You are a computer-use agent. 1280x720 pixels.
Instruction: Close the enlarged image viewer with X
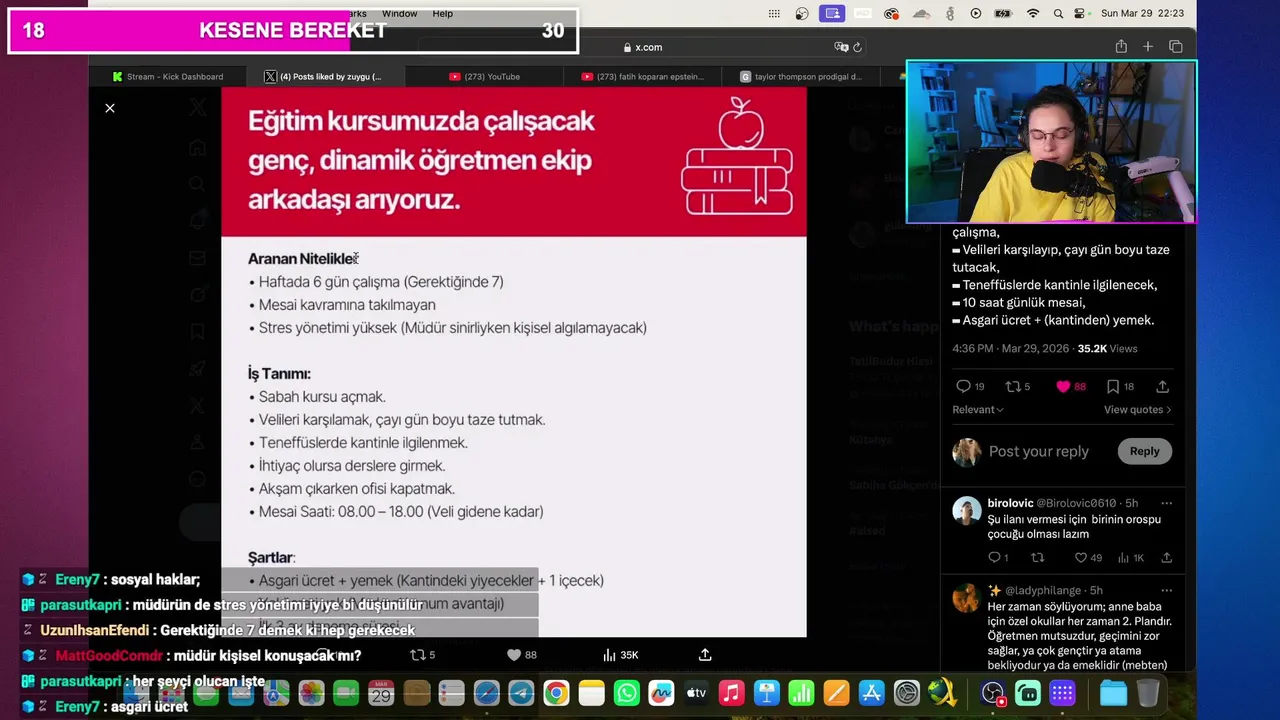tap(110, 108)
